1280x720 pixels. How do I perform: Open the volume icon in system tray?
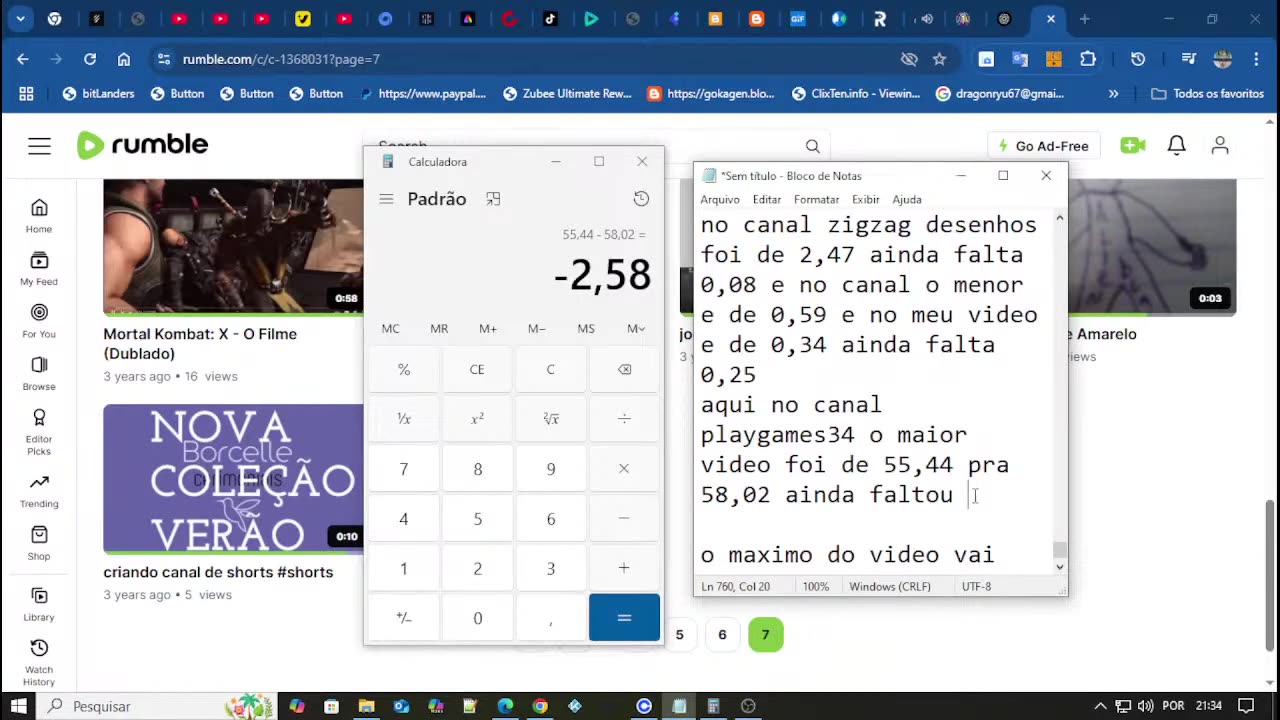tap(1146, 706)
